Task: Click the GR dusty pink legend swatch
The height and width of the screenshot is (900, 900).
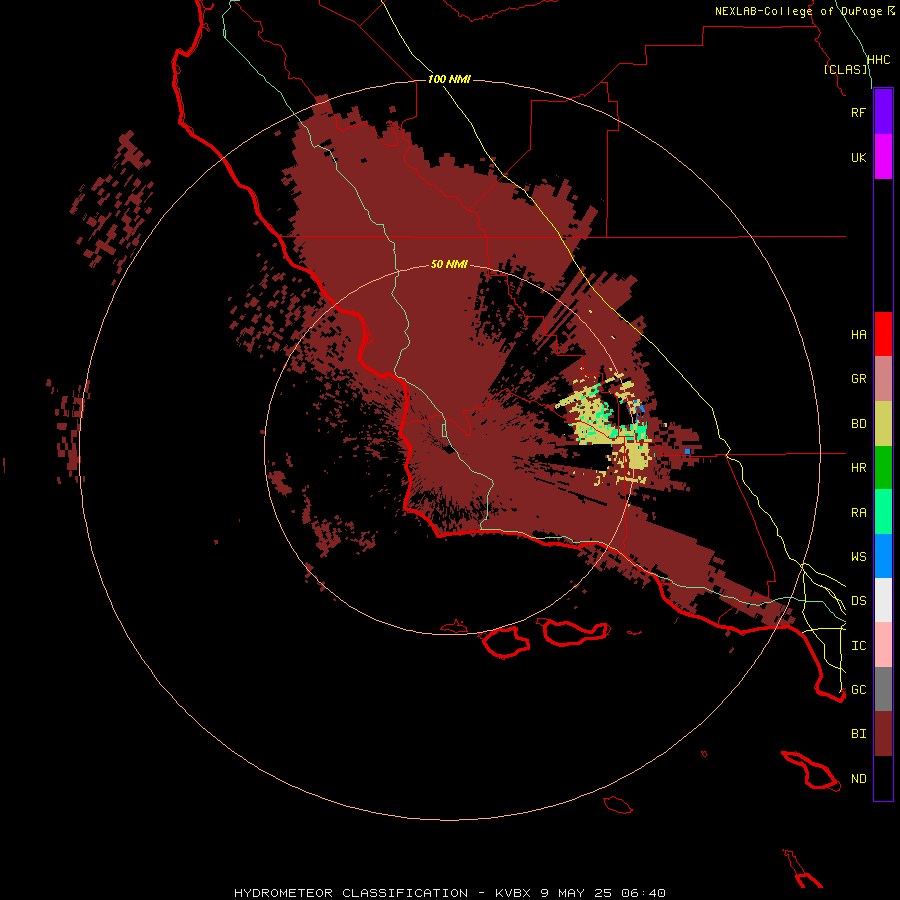Action: pos(883,379)
